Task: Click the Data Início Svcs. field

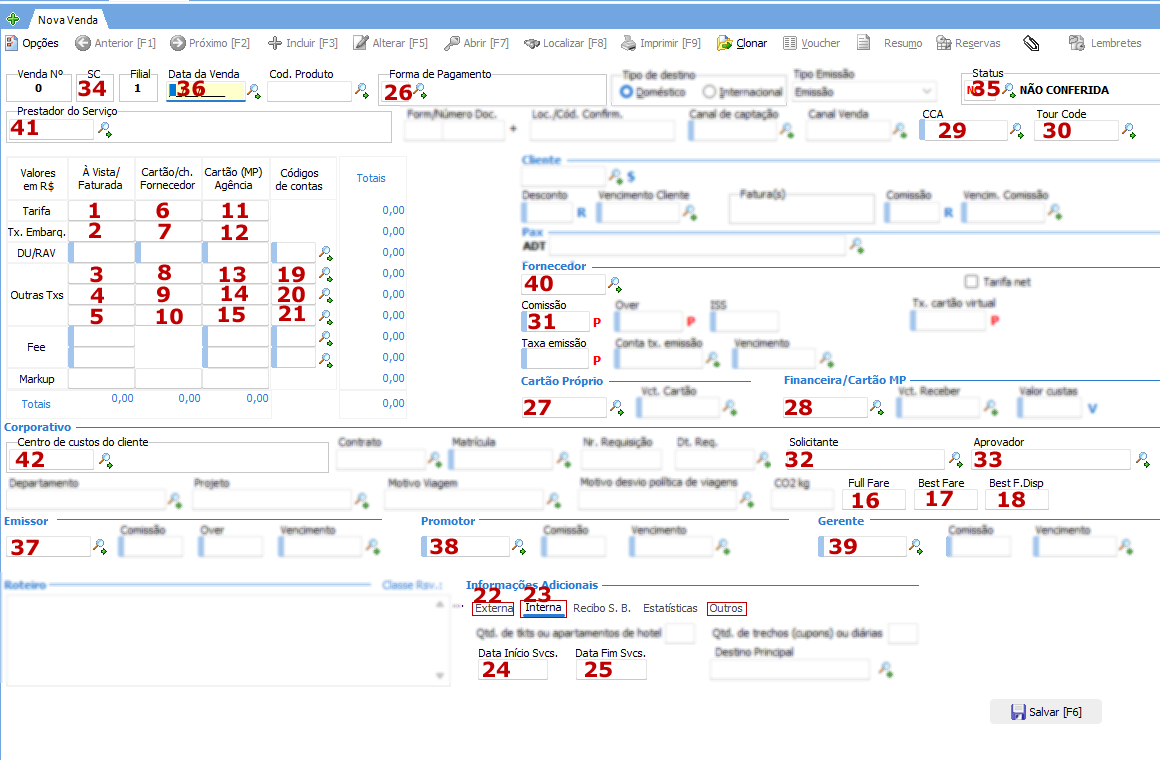Action: (513, 670)
